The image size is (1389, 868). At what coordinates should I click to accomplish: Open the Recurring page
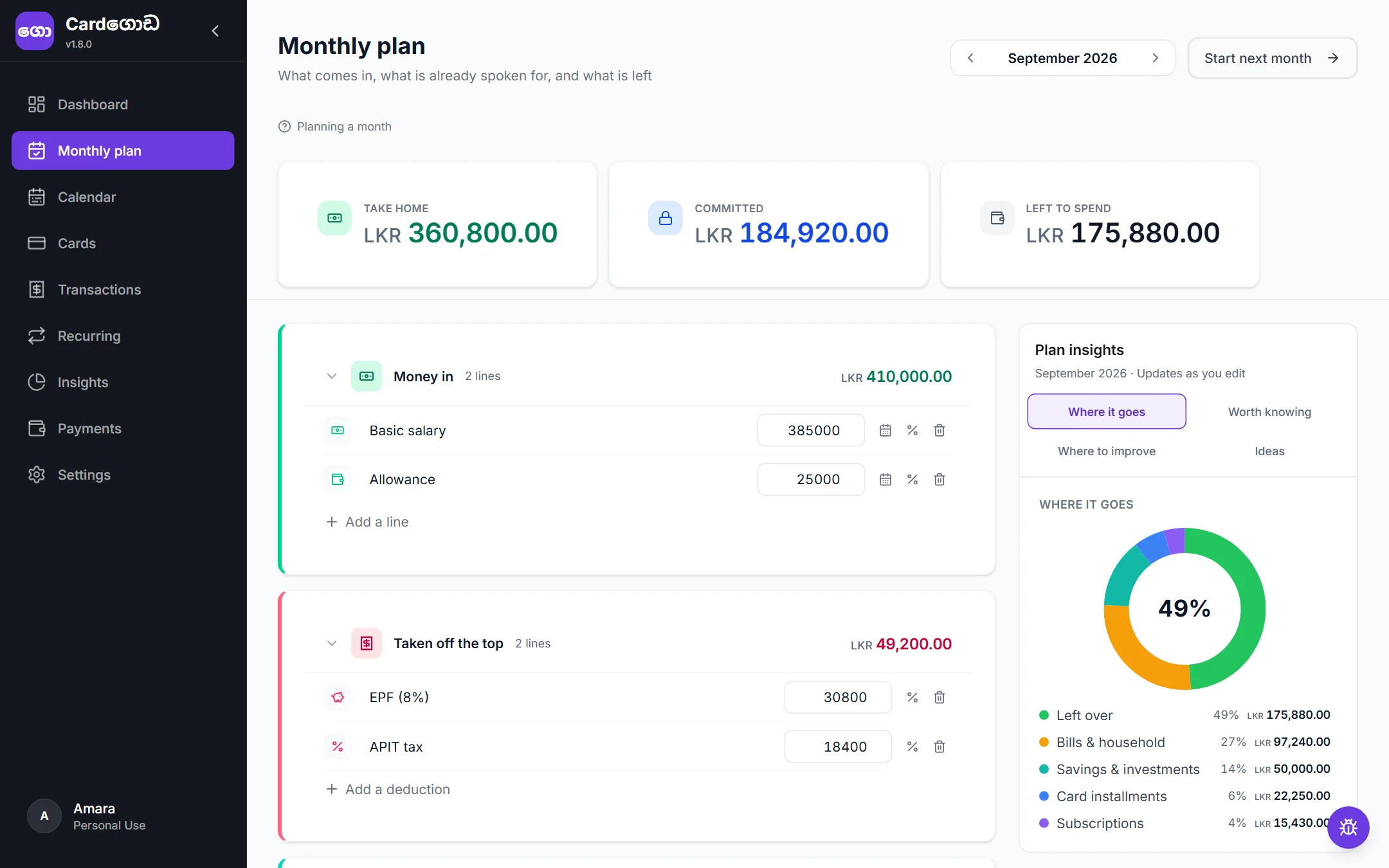123,336
